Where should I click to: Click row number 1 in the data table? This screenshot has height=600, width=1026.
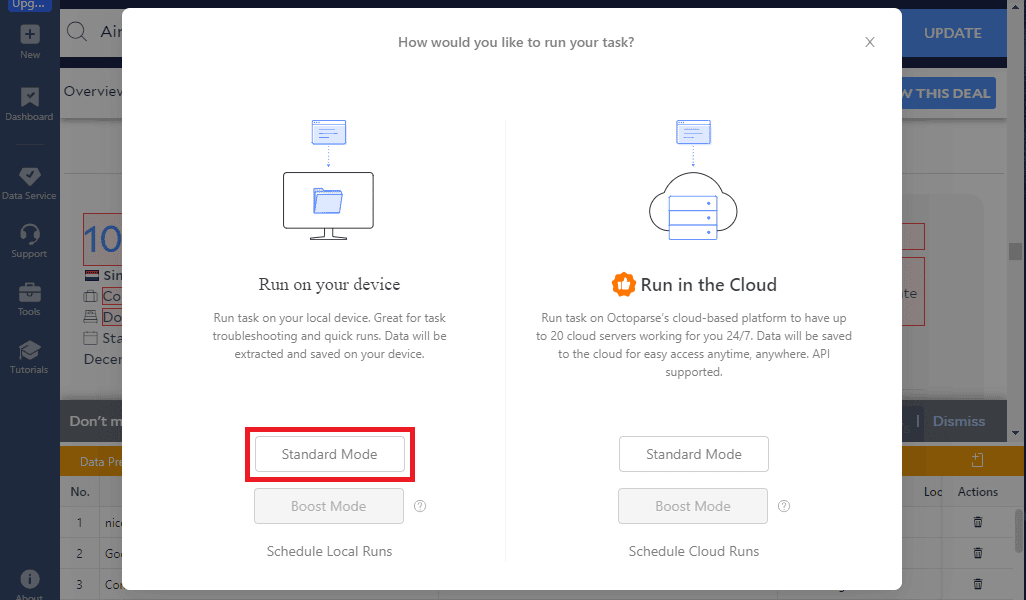pyautogui.click(x=80, y=523)
